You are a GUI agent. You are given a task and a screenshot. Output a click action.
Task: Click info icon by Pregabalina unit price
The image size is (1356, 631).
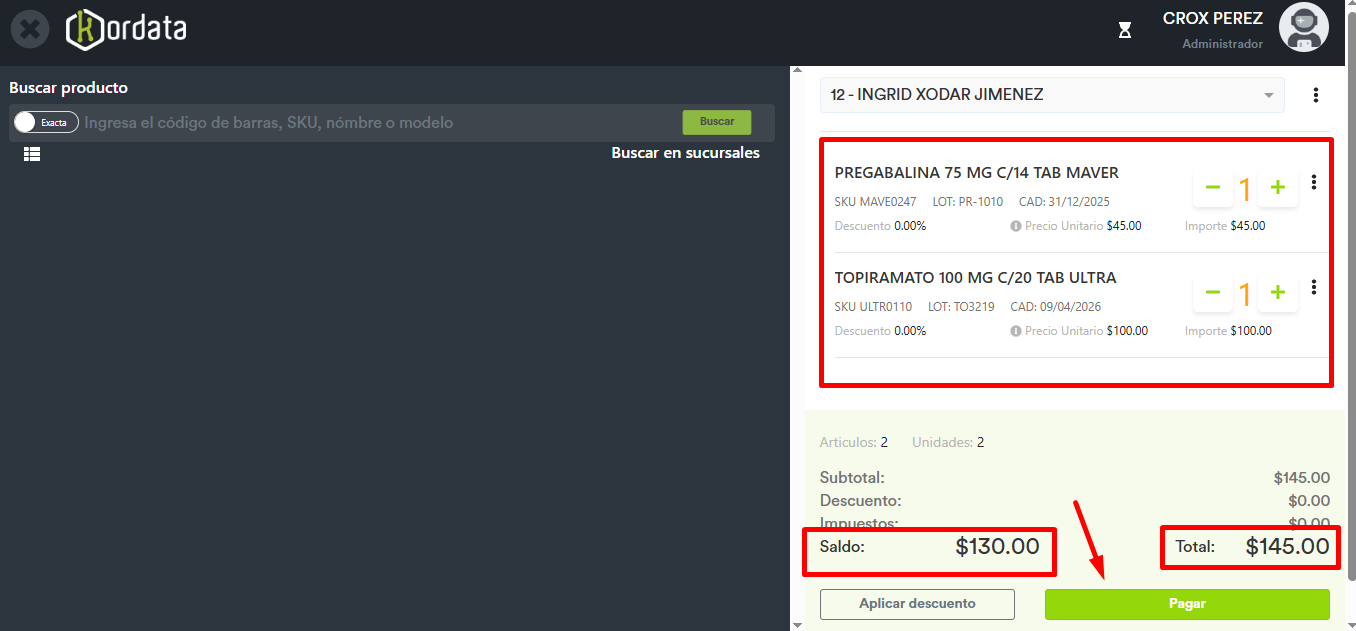coord(1015,226)
